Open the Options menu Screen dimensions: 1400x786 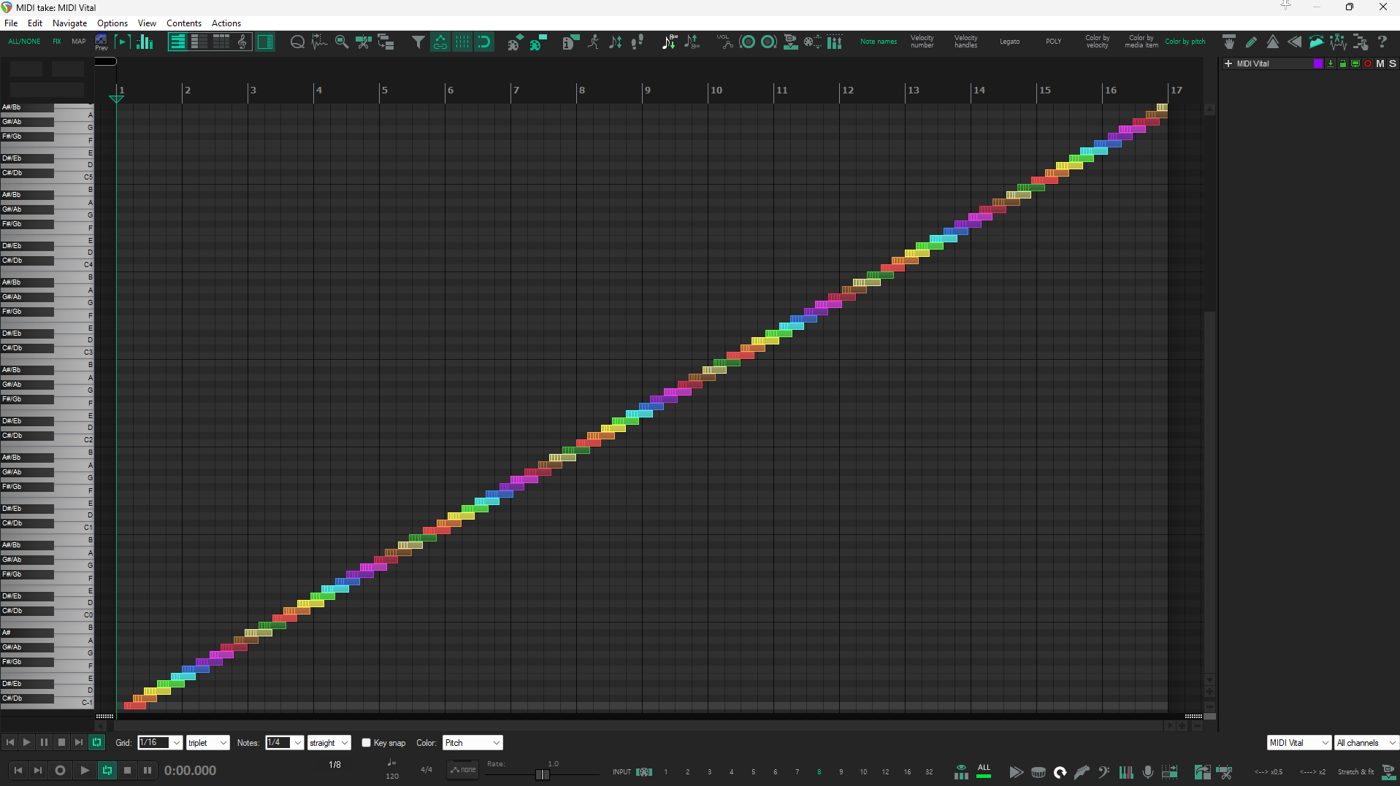click(x=112, y=23)
